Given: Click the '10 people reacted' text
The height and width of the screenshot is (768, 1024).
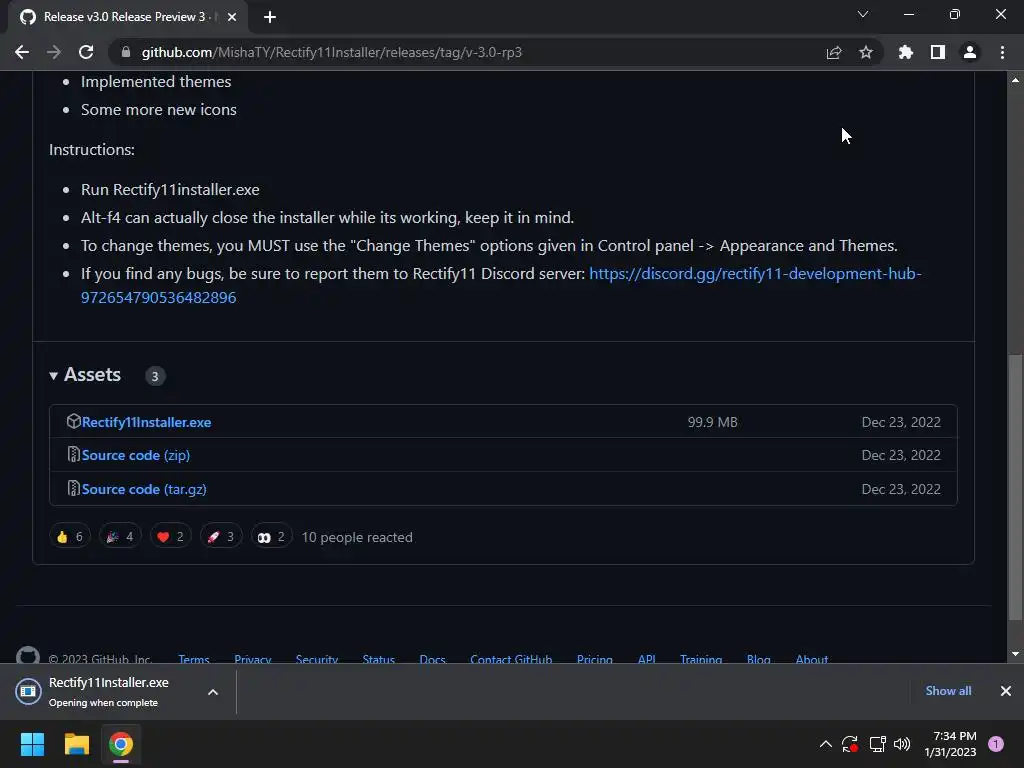Looking at the screenshot, I should [x=357, y=537].
